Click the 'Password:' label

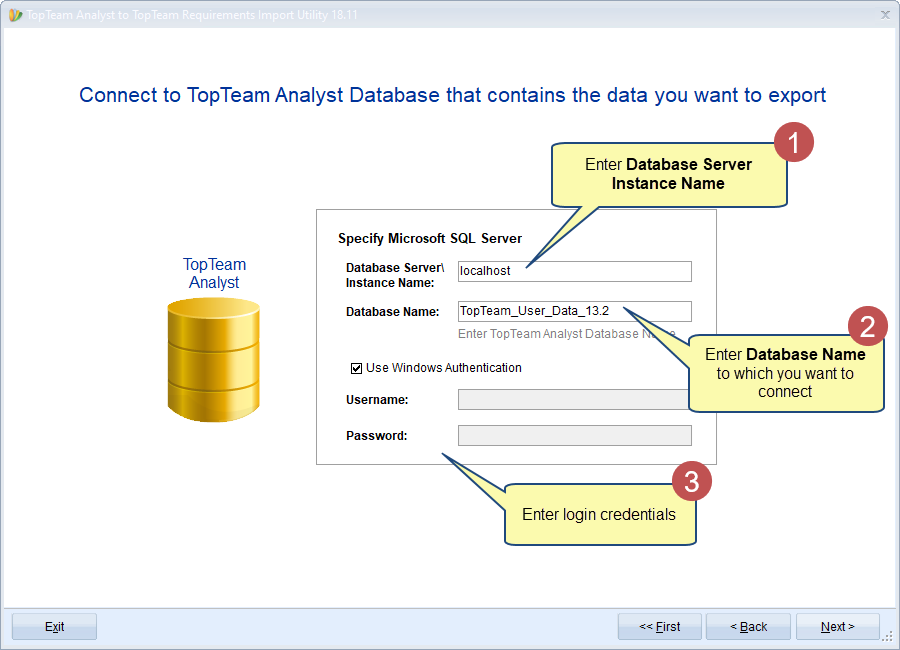377,436
